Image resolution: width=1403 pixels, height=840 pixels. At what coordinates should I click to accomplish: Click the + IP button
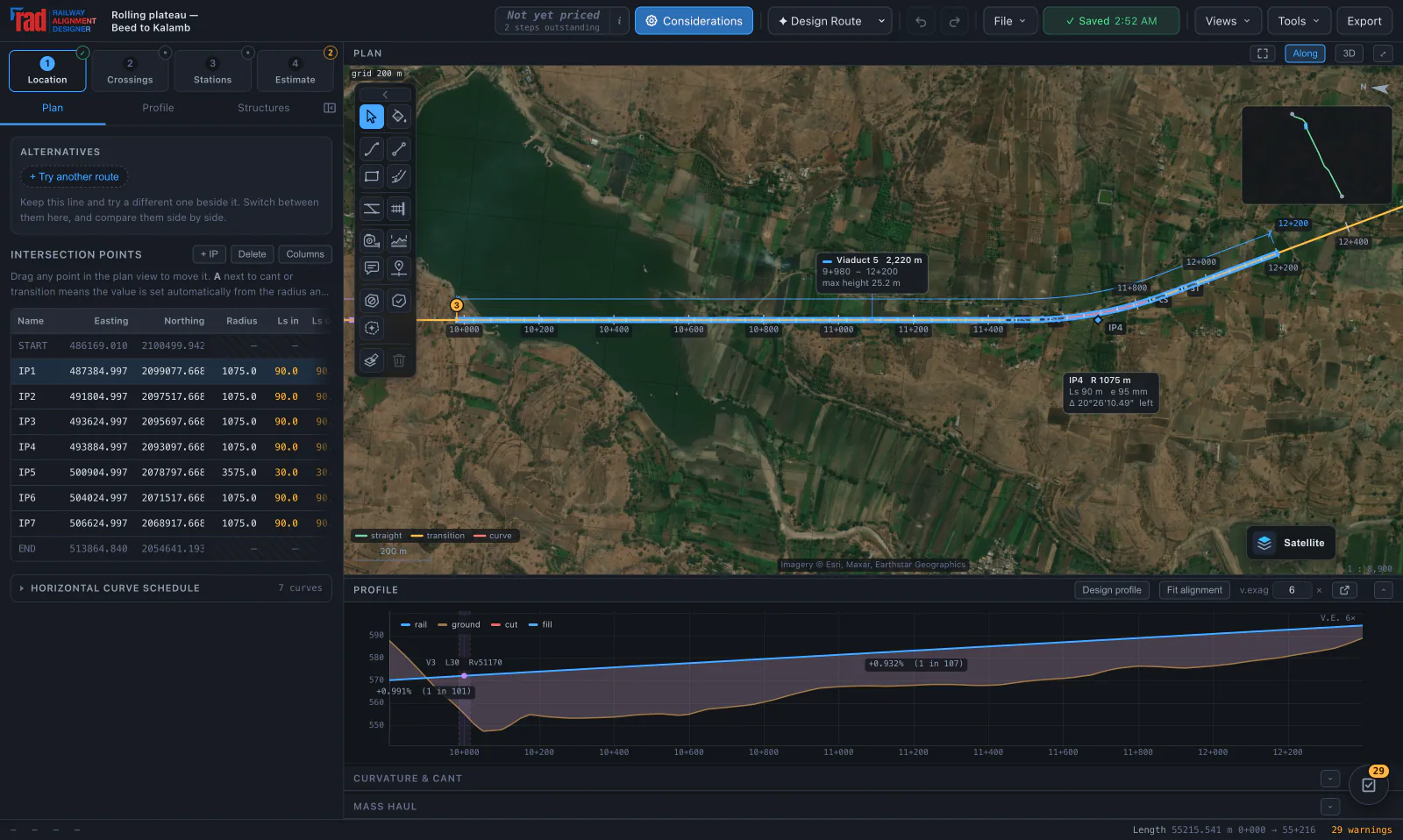coord(209,254)
